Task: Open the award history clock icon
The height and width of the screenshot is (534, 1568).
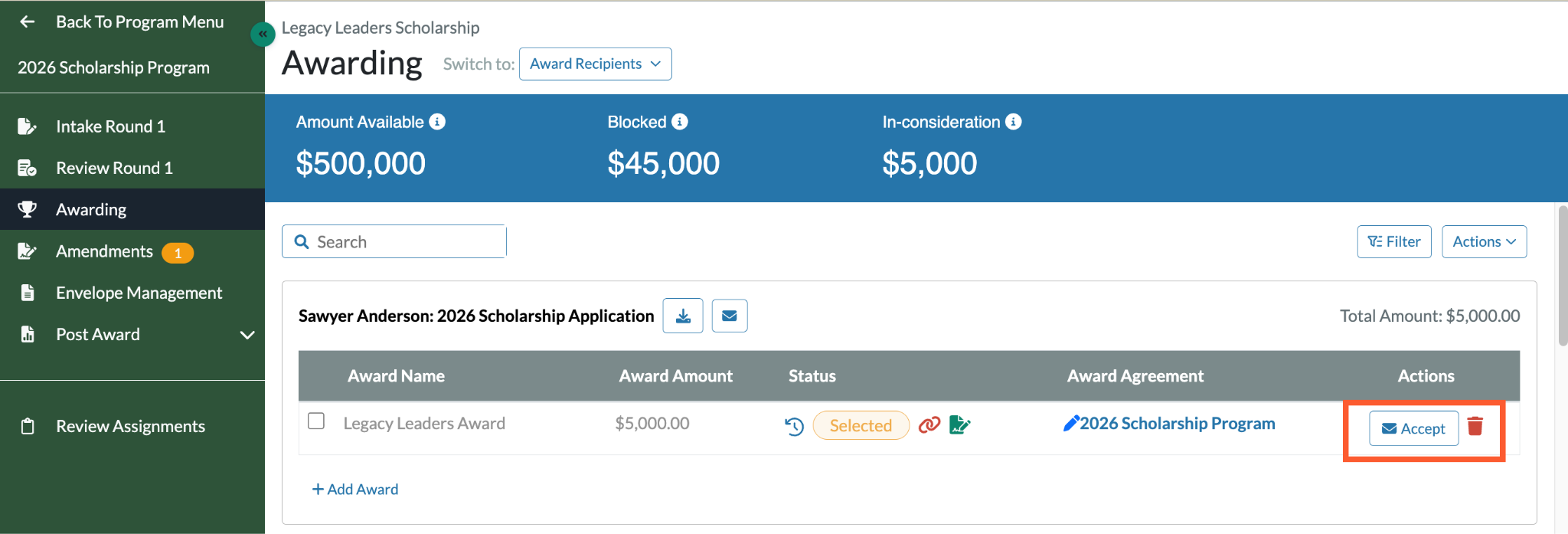Action: [794, 426]
